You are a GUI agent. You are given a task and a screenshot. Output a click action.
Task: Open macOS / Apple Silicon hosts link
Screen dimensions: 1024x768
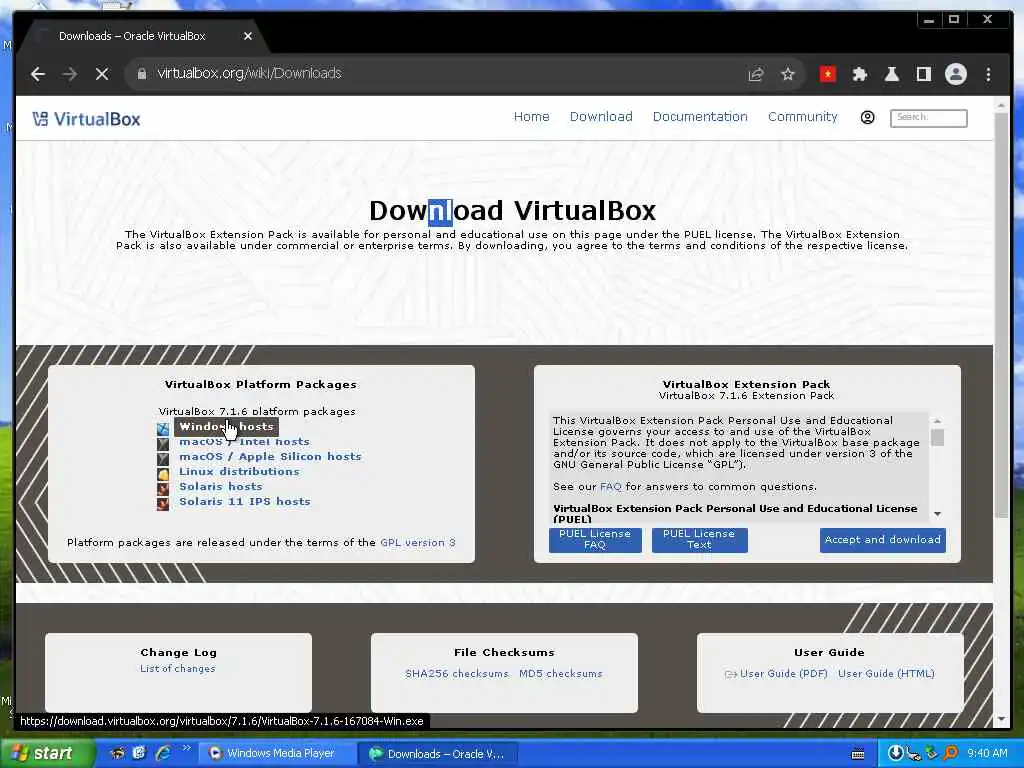270,456
